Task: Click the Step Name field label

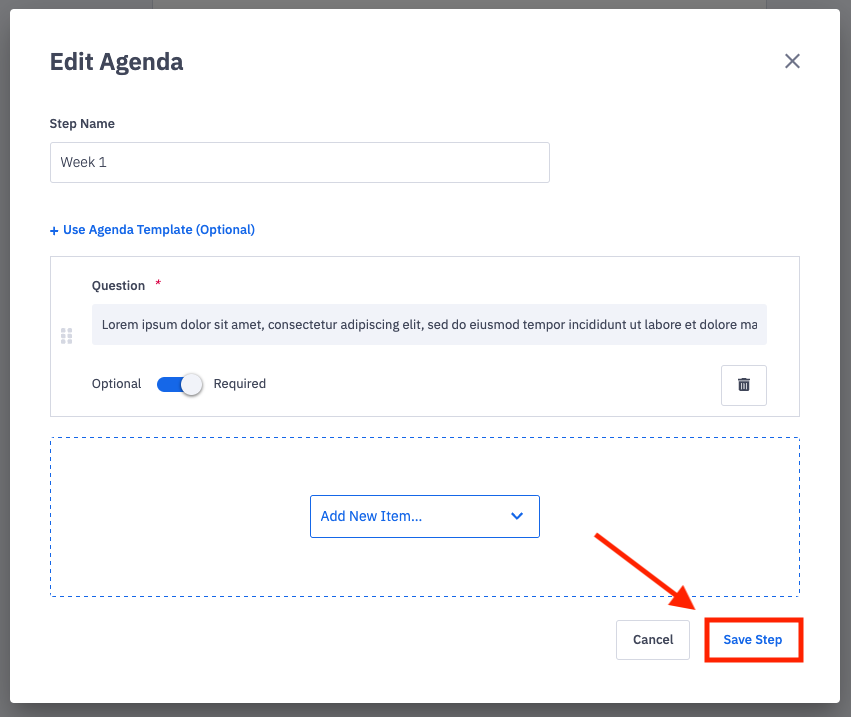Action: click(82, 124)
